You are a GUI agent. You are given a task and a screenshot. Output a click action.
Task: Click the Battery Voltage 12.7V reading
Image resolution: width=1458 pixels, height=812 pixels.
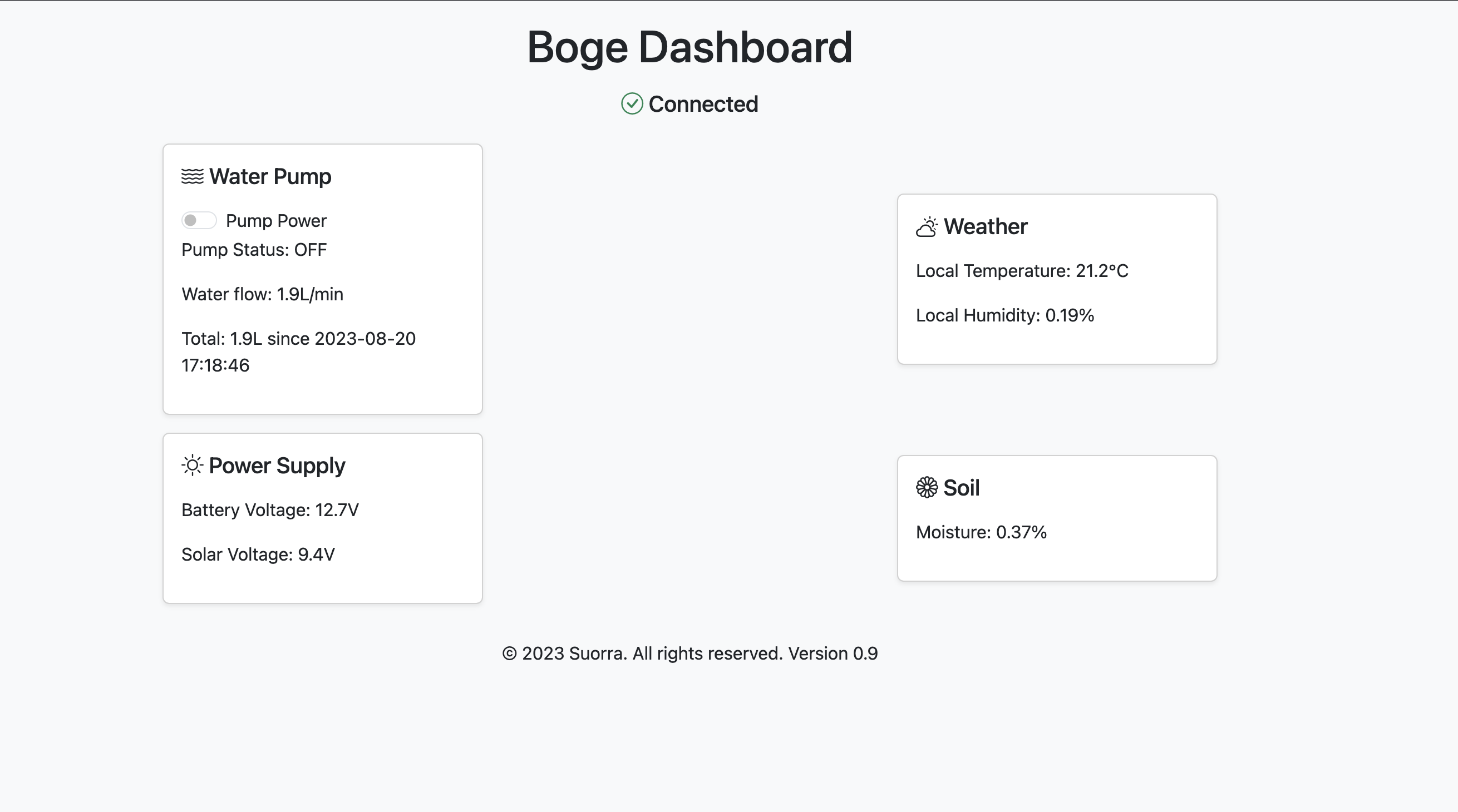[x=270, y=510]
